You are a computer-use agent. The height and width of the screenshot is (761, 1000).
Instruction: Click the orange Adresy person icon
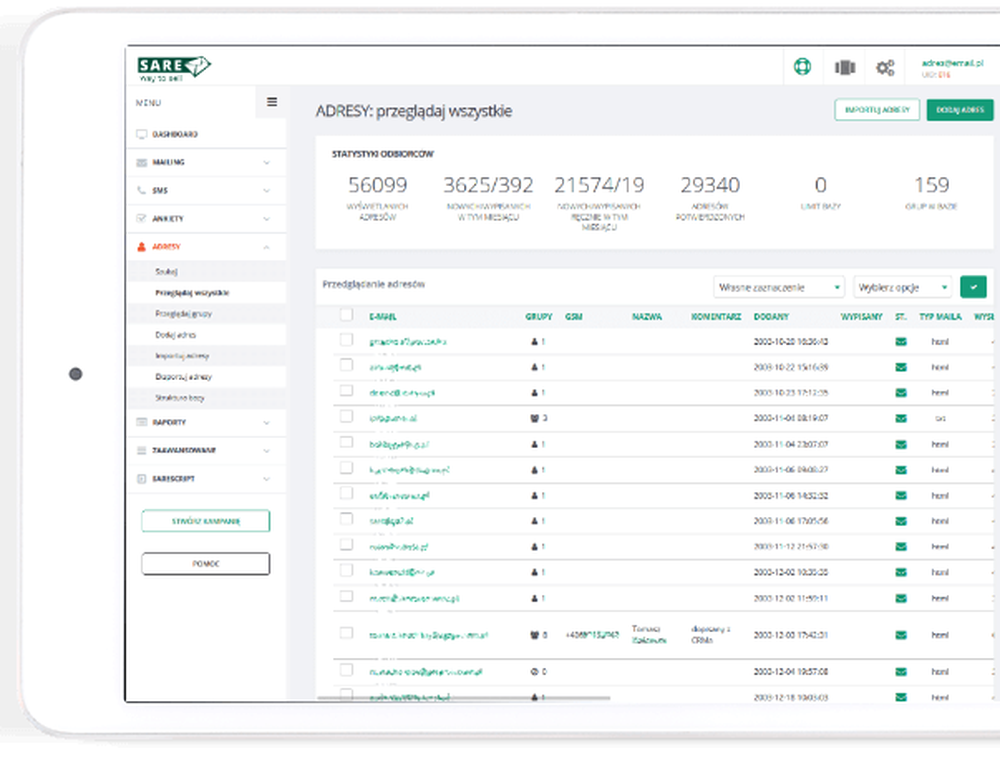click(x=142, y=246)
